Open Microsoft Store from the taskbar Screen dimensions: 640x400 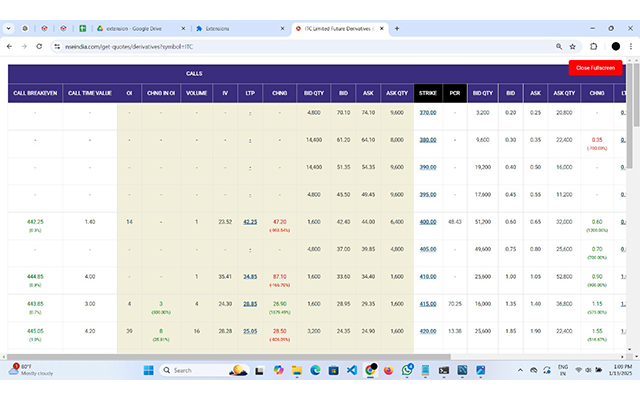click(x=333, y=370)
